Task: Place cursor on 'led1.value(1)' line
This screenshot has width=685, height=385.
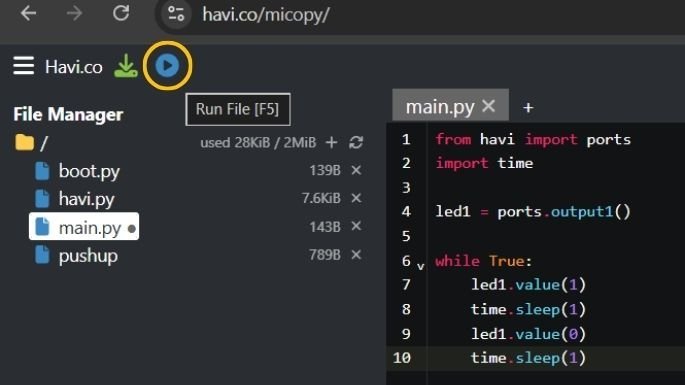Action: pos(528,285)
